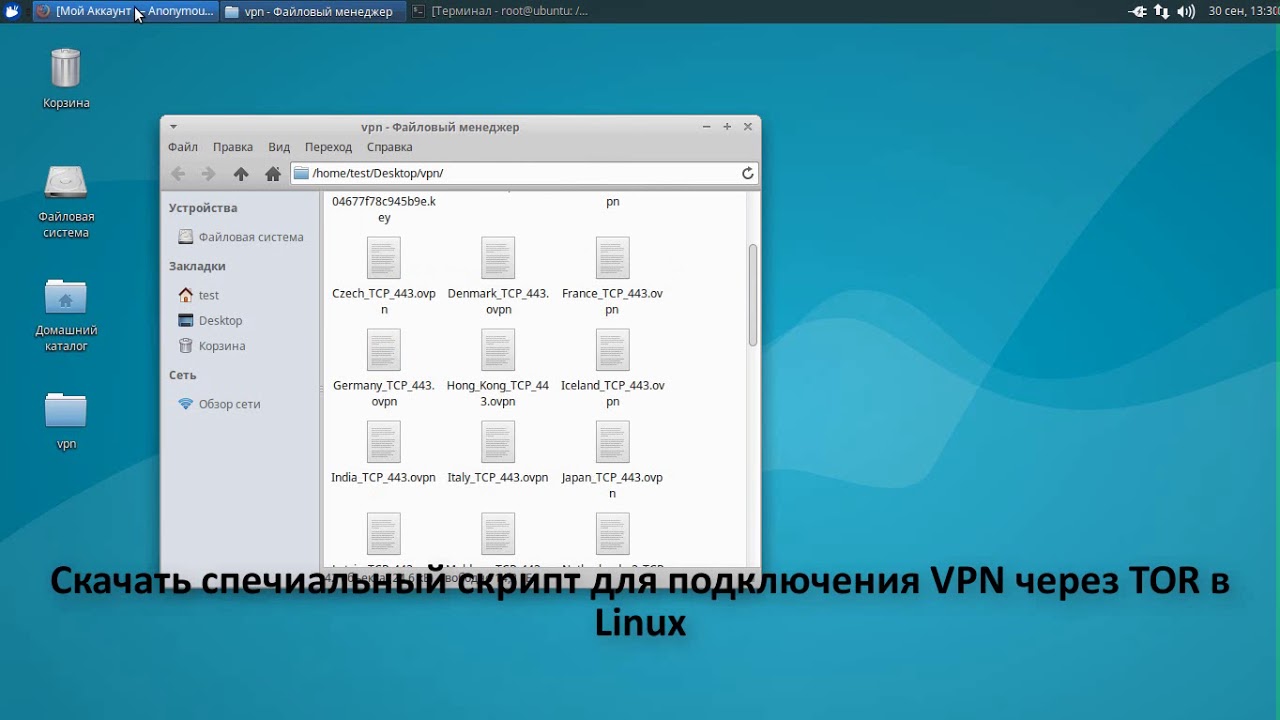Open the Правка menu
Viewport: 1280px width, 720px height.
pyautogui.click(x=233, y=147)
